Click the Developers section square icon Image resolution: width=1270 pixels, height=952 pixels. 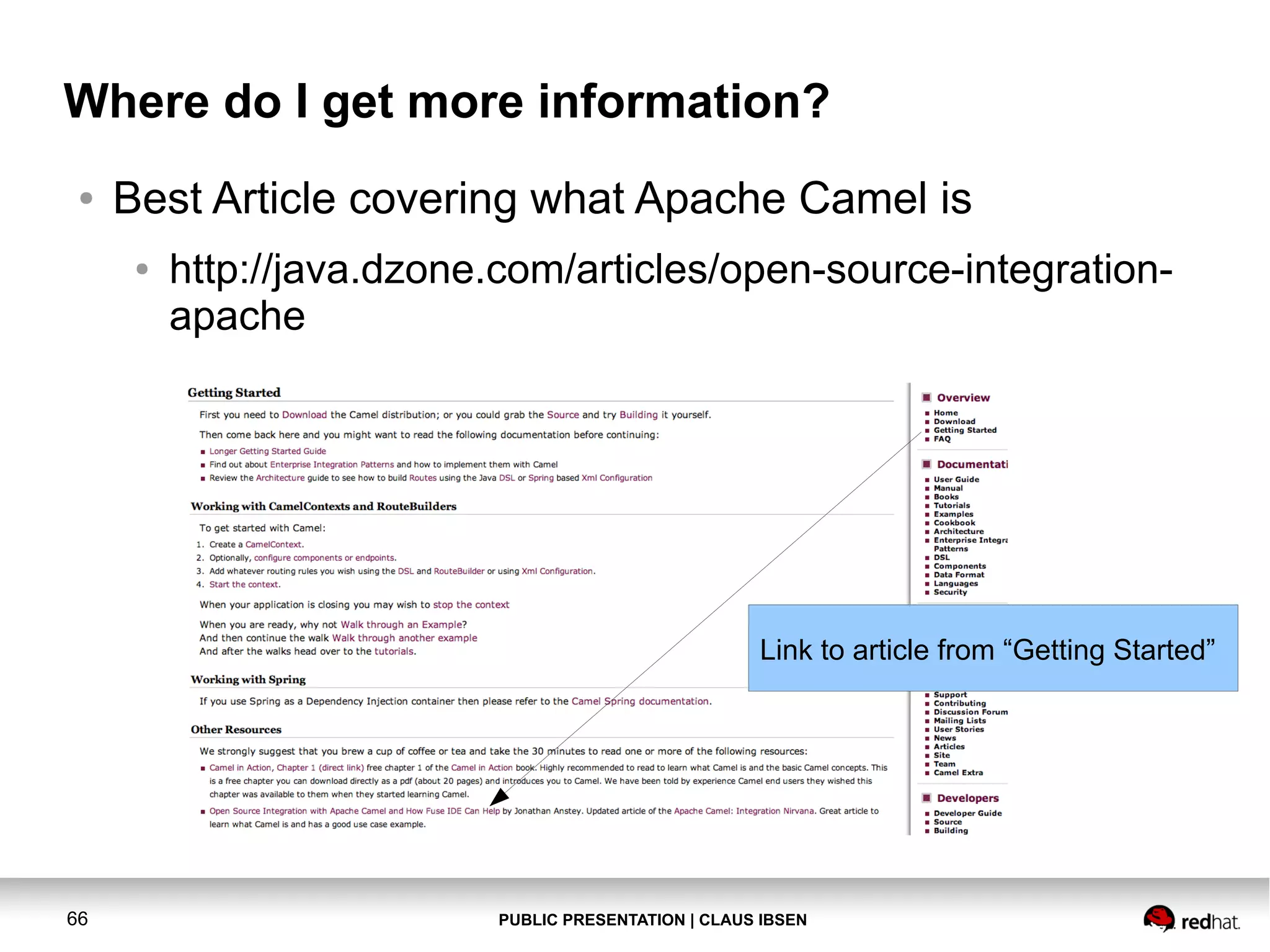pyautogui.click(x=926, y=798)
